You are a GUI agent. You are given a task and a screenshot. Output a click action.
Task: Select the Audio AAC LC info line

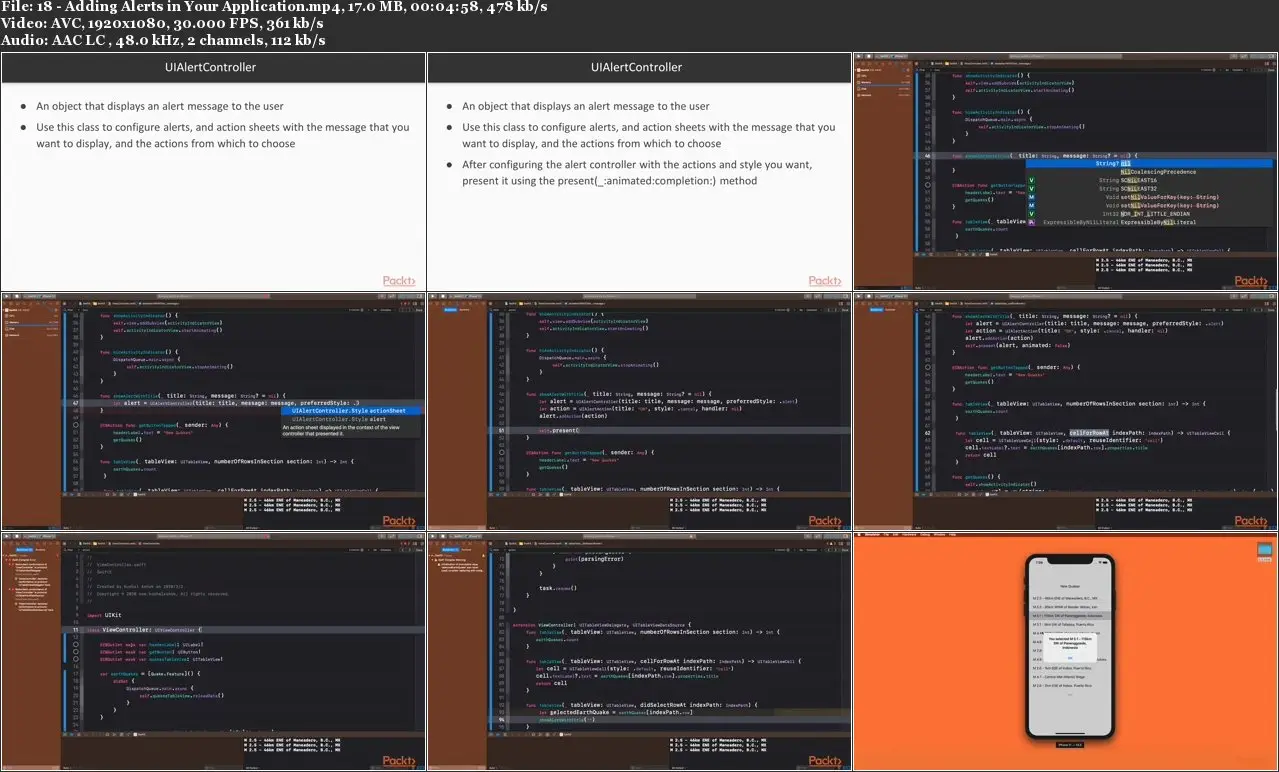[x=163, y=40]
